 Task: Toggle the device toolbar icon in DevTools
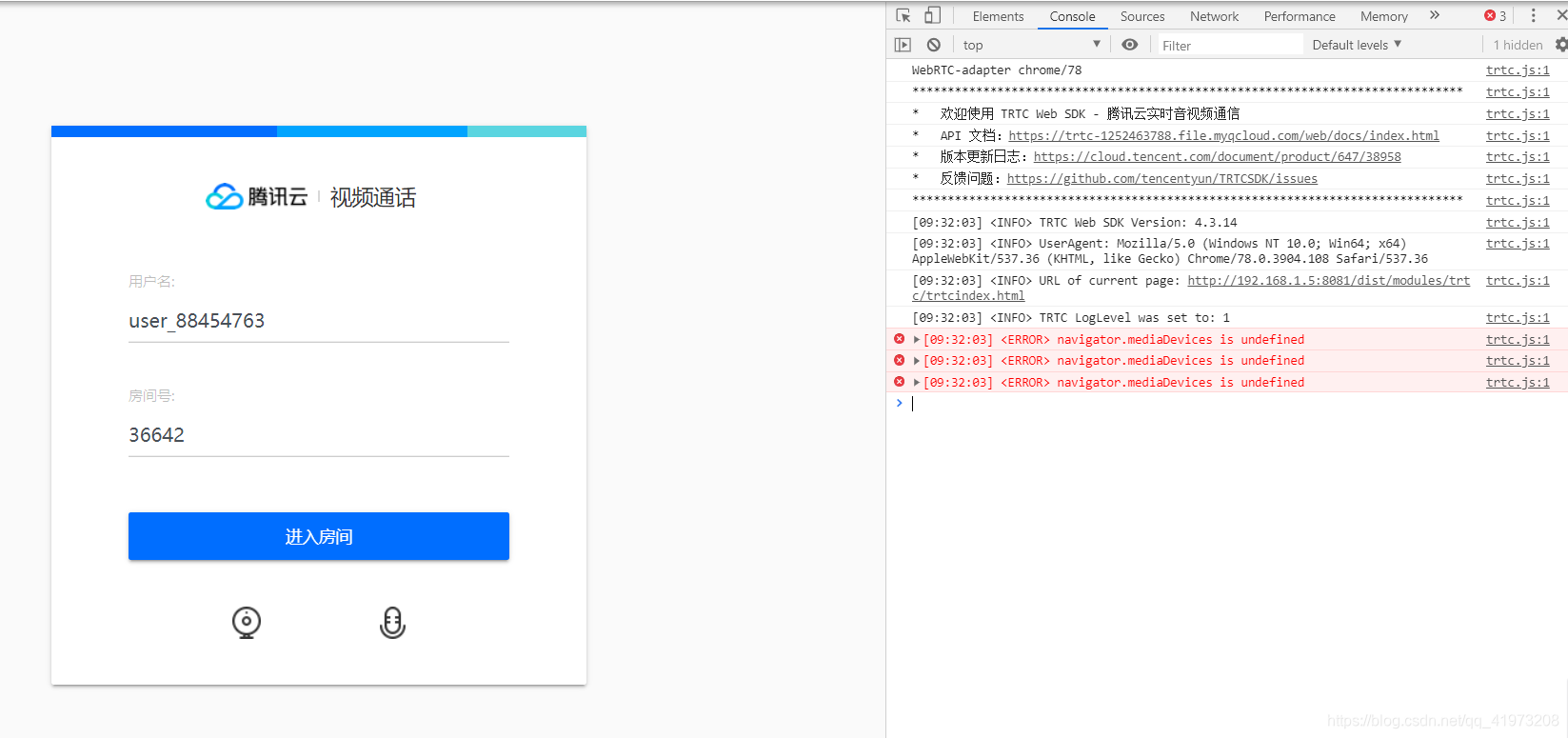pos(932,15)
